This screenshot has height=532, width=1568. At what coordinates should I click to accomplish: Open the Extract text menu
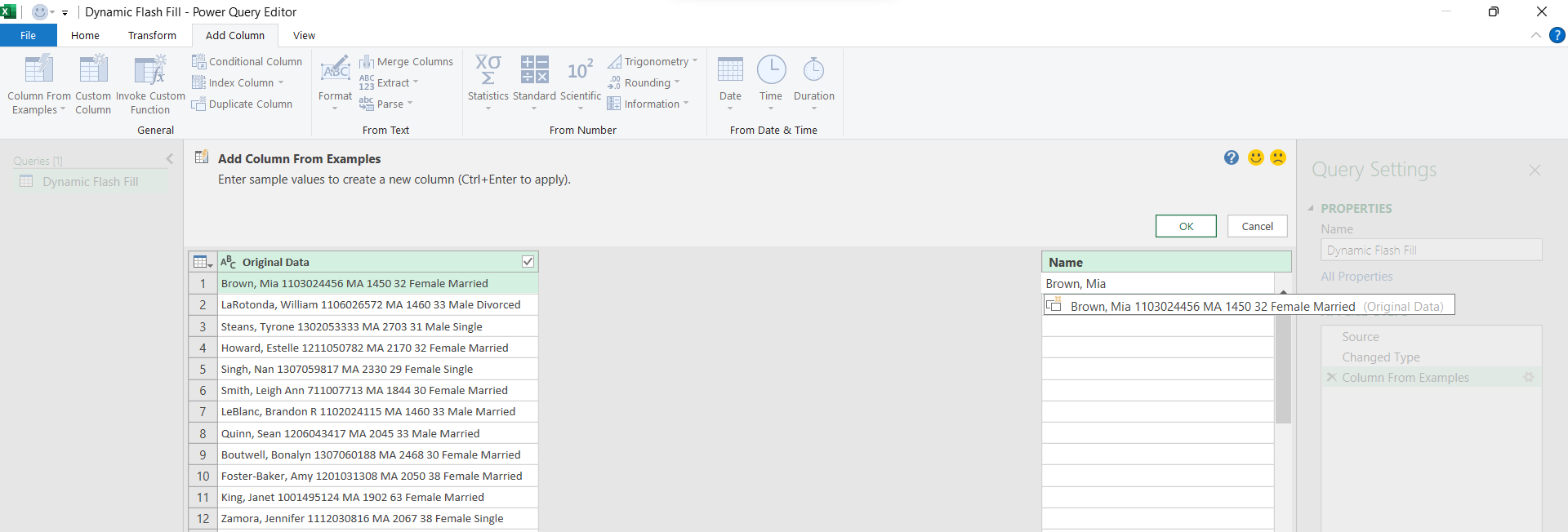pos(389,82)
